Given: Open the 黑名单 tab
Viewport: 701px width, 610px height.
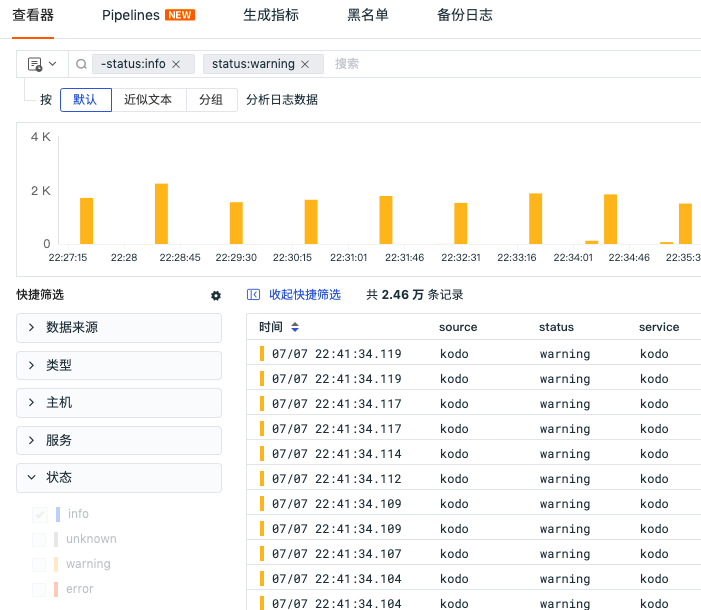Looking at the screenshot, I should pos(368,15).
